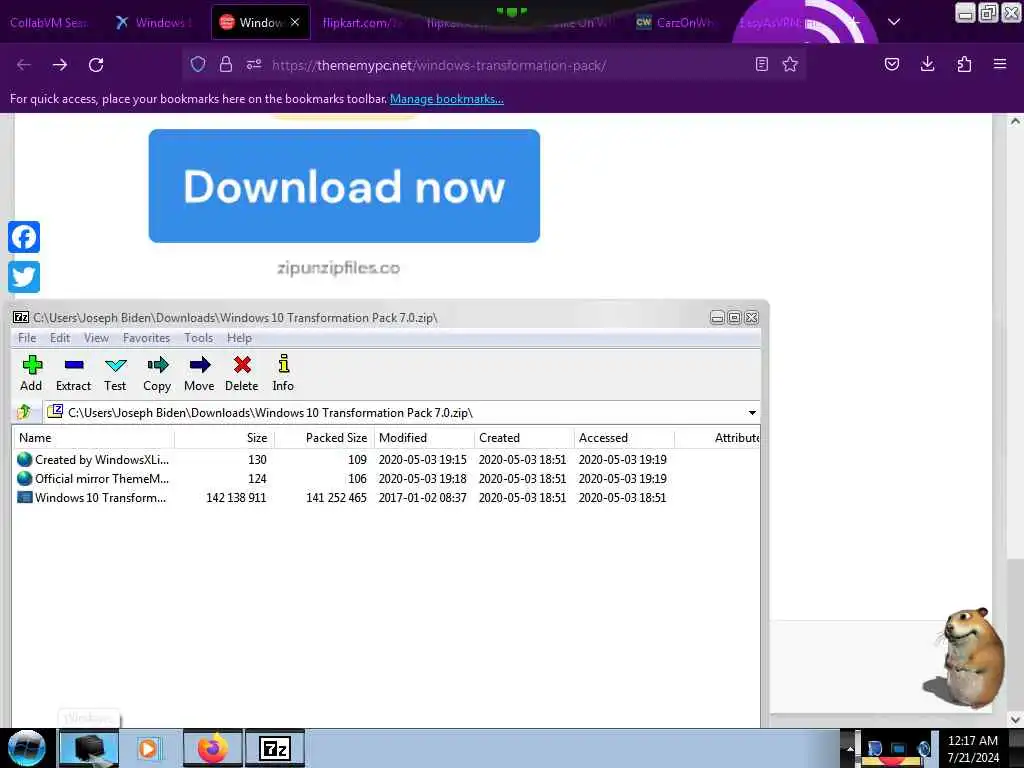Expand the list all tabs chevron

coord(894,22)
